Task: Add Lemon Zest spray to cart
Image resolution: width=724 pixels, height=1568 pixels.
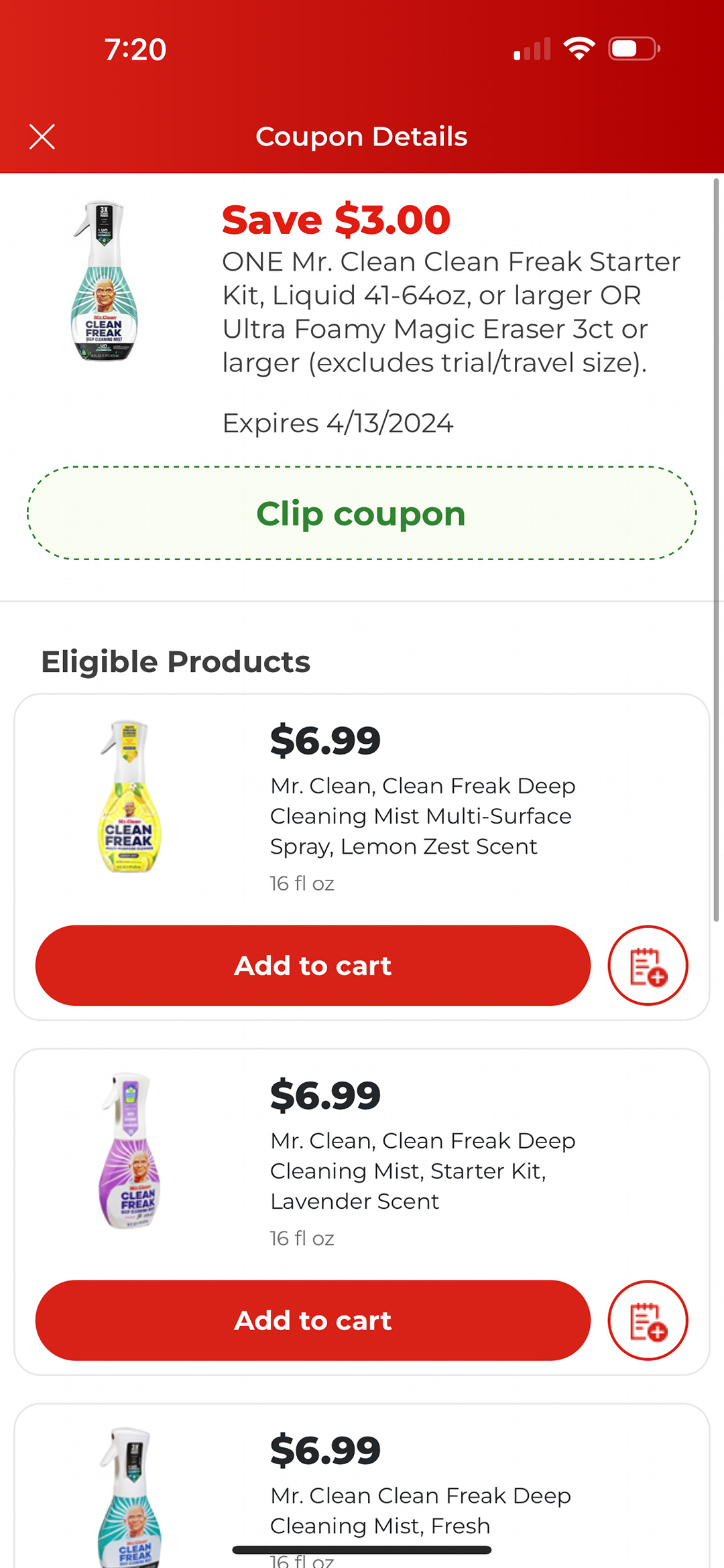Action: tap(312, 966)
